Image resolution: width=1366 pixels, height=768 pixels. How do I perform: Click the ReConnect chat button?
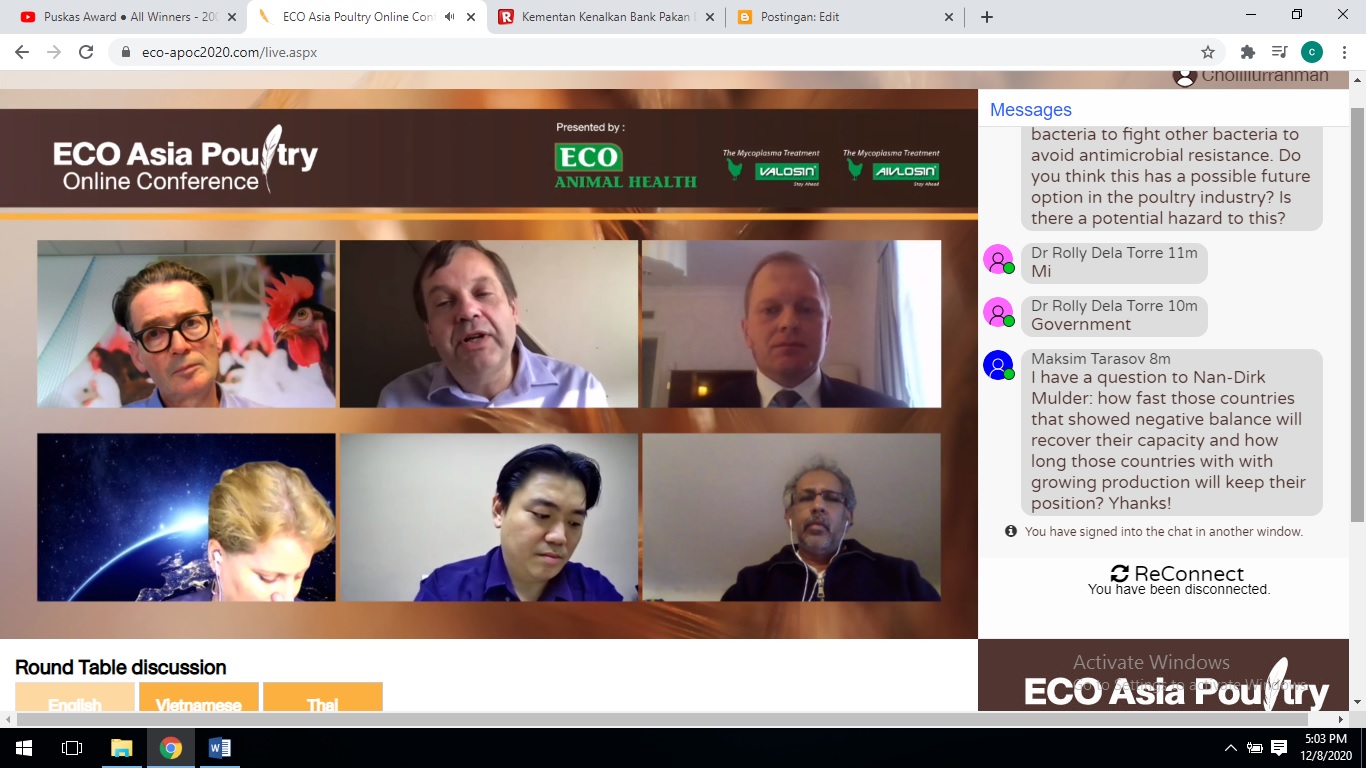pyautogui.click(x=1177, y=573)
